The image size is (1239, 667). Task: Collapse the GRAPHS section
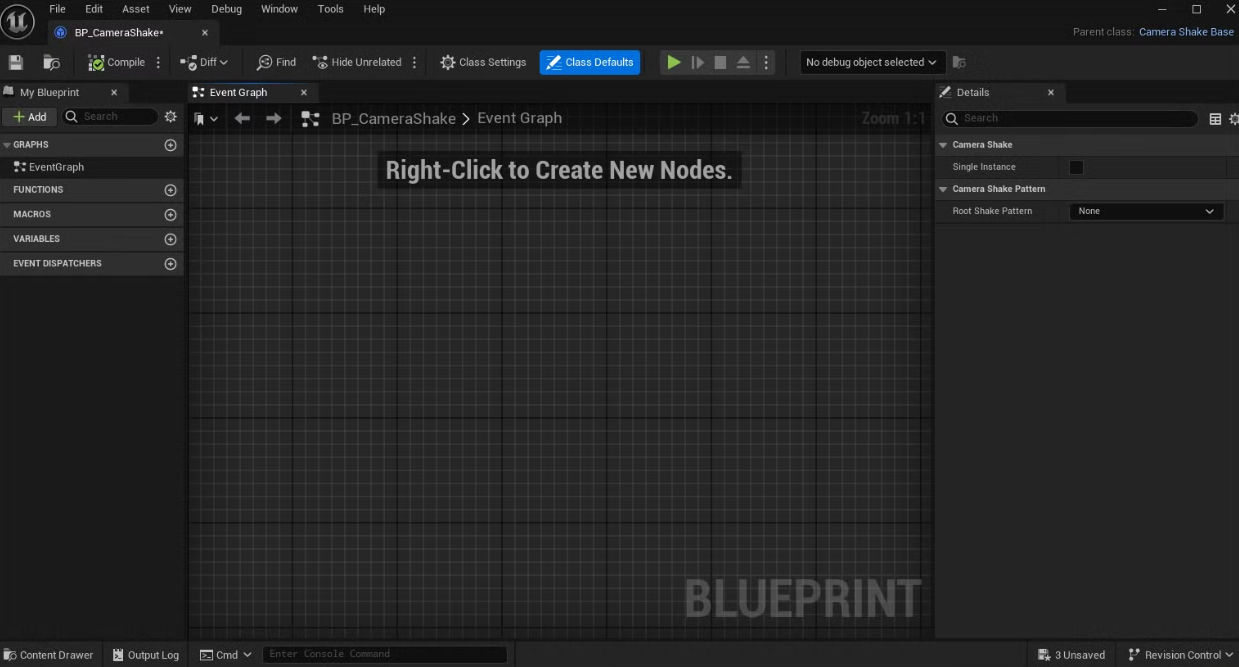7,145
